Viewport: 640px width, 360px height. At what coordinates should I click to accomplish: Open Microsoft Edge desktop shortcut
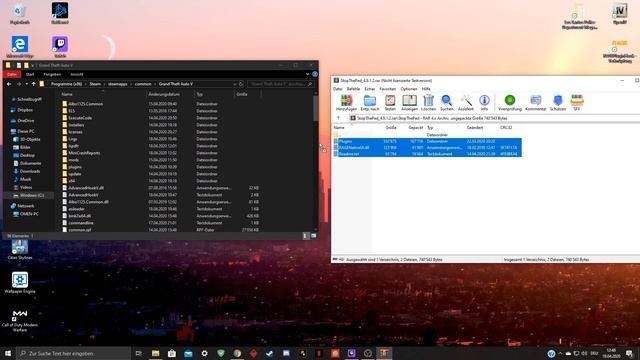20,47
